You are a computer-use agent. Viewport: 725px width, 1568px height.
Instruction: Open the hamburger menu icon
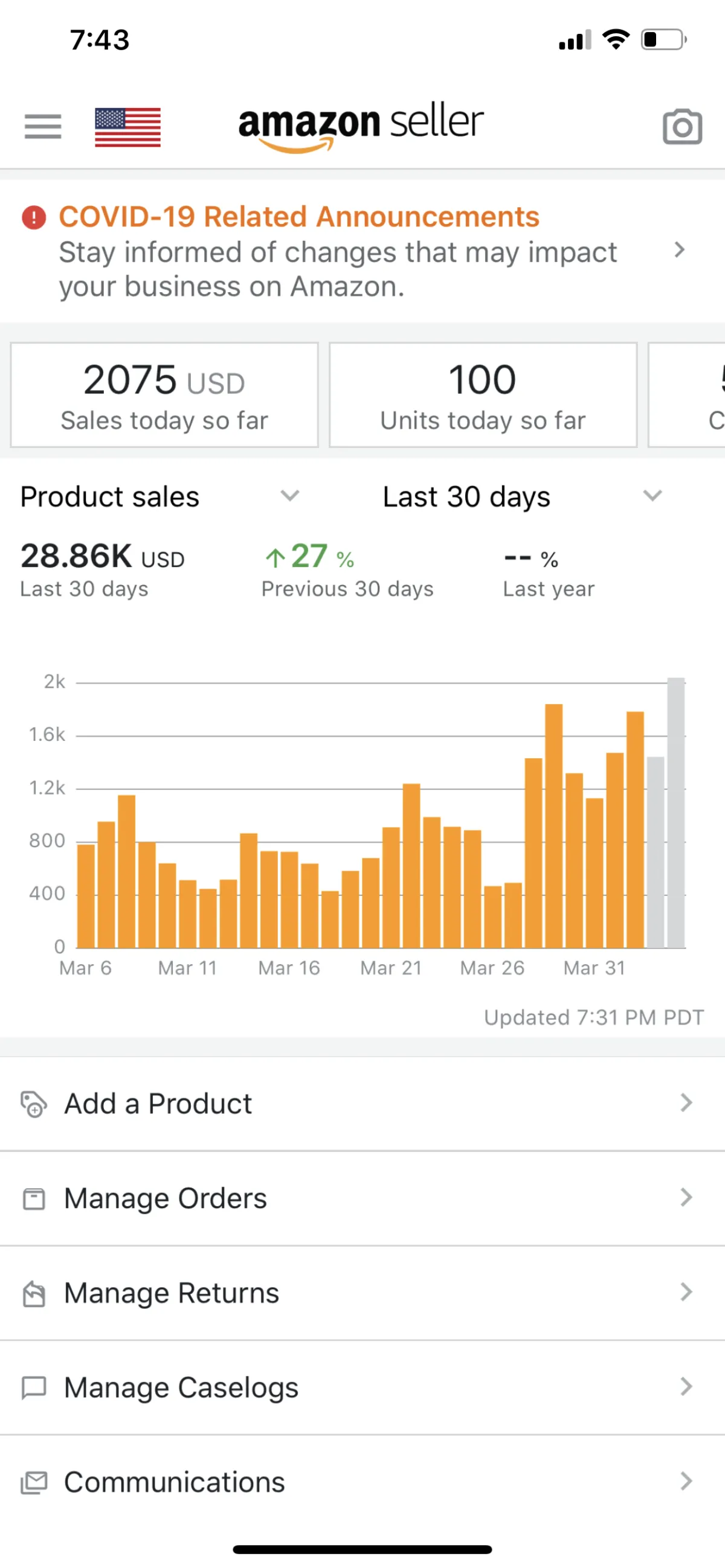(x=43, y=127)
